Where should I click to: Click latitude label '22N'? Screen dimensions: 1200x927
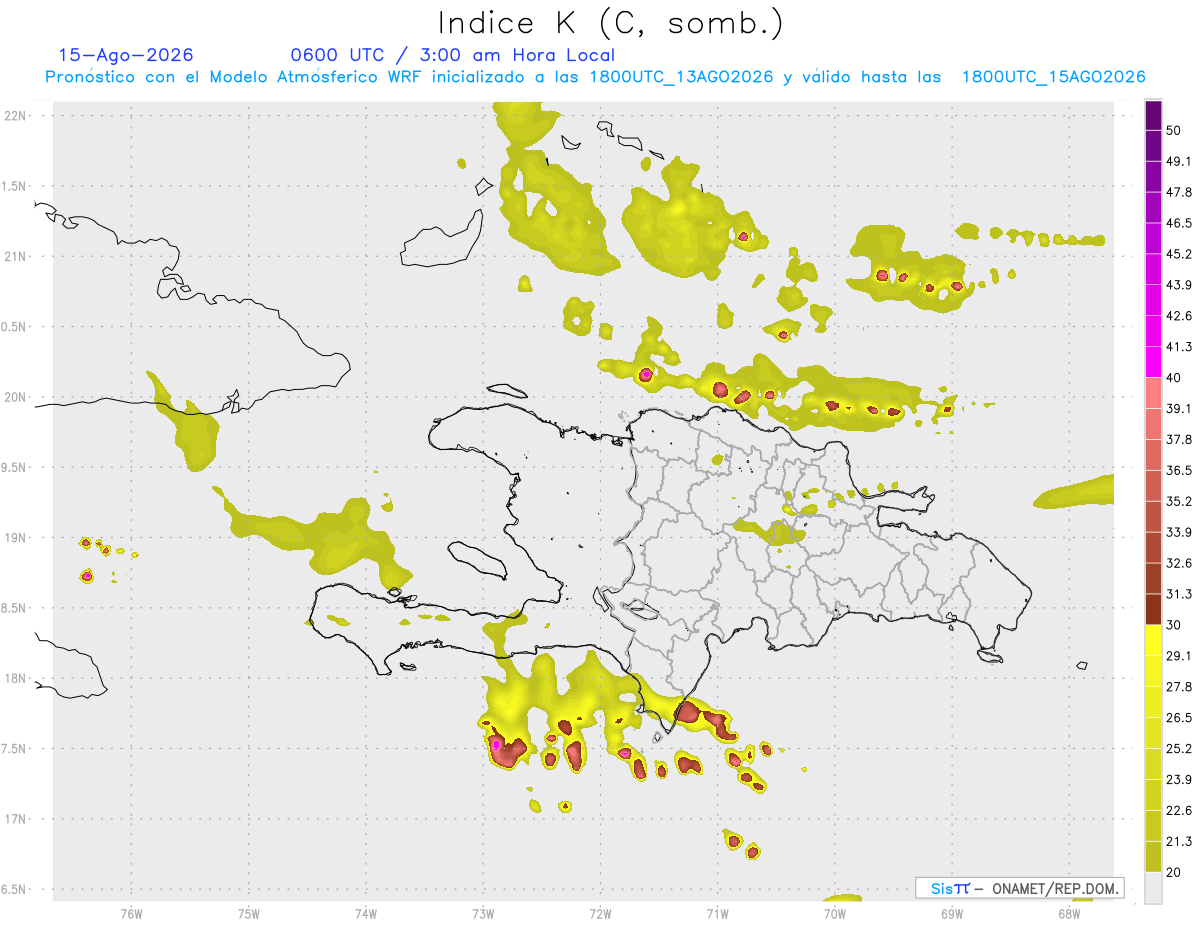coord(15,116)
